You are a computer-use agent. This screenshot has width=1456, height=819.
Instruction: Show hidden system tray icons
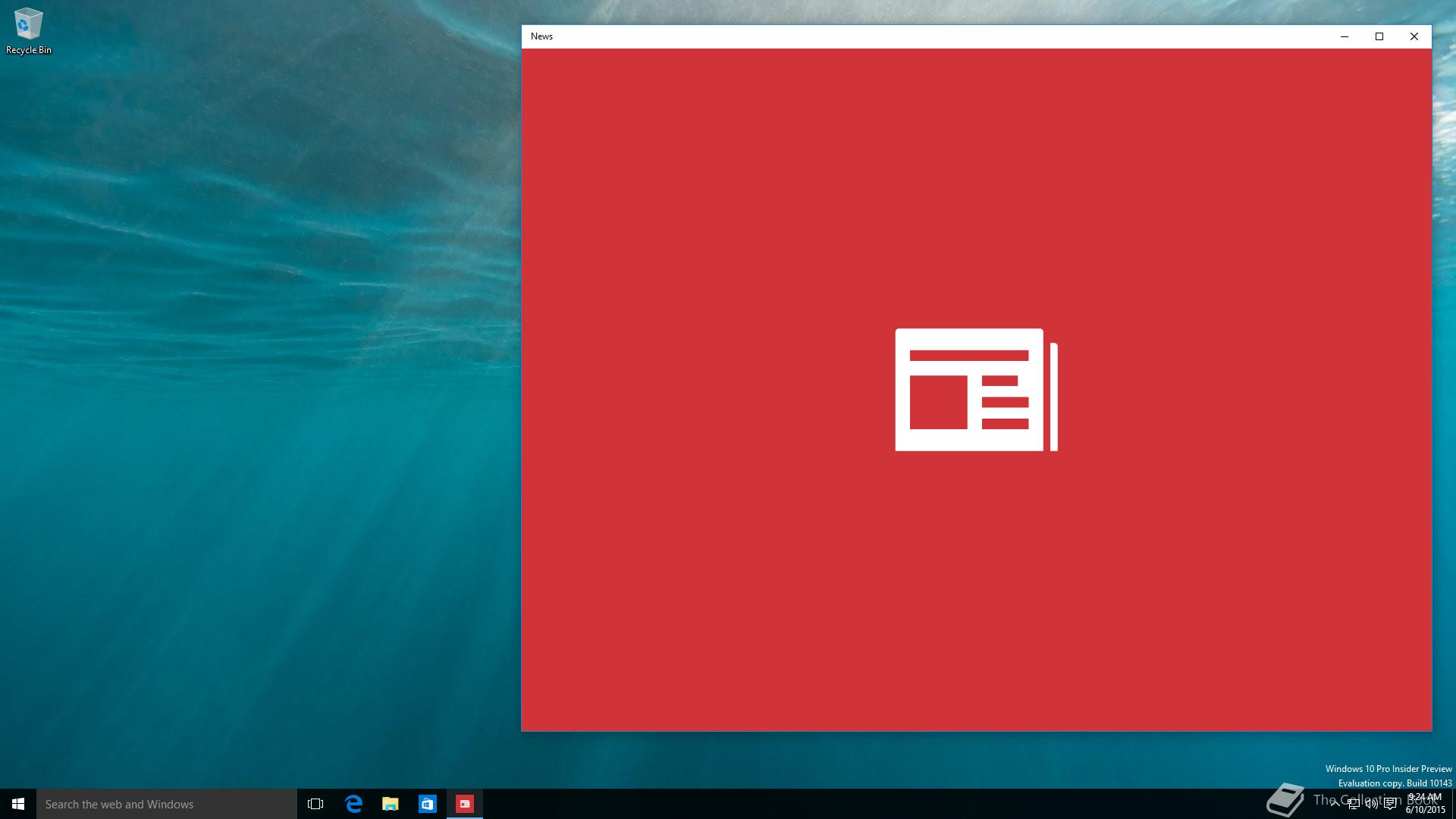(x=1335, y=804)
